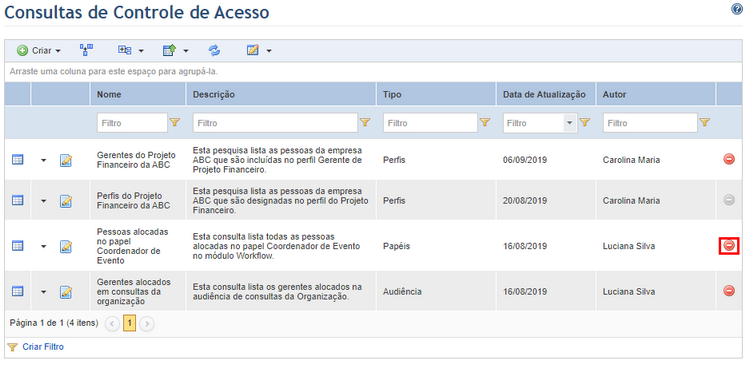This screenshot has height=365, width=750.
Task: Select 'Luciana Silva' in the Audiência row
Action: 629,291
